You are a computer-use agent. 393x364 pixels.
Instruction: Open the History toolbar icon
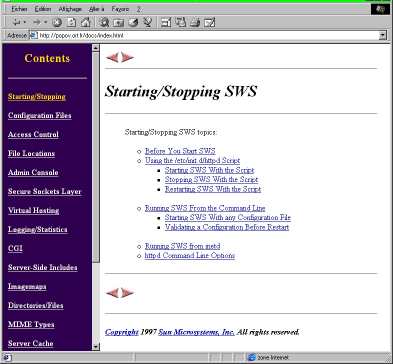click(x=133, y=22)
